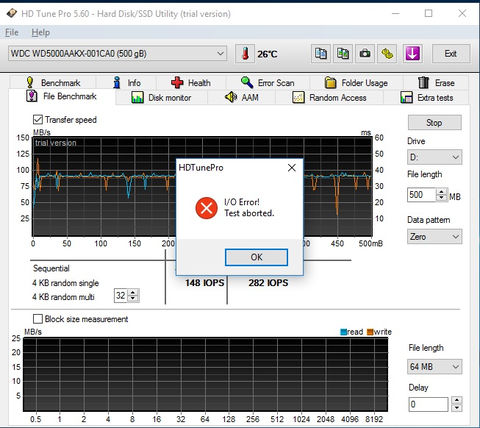Click the 148 IOPS result value
Screen dimensions: 480x428
(x=205, y=283)
